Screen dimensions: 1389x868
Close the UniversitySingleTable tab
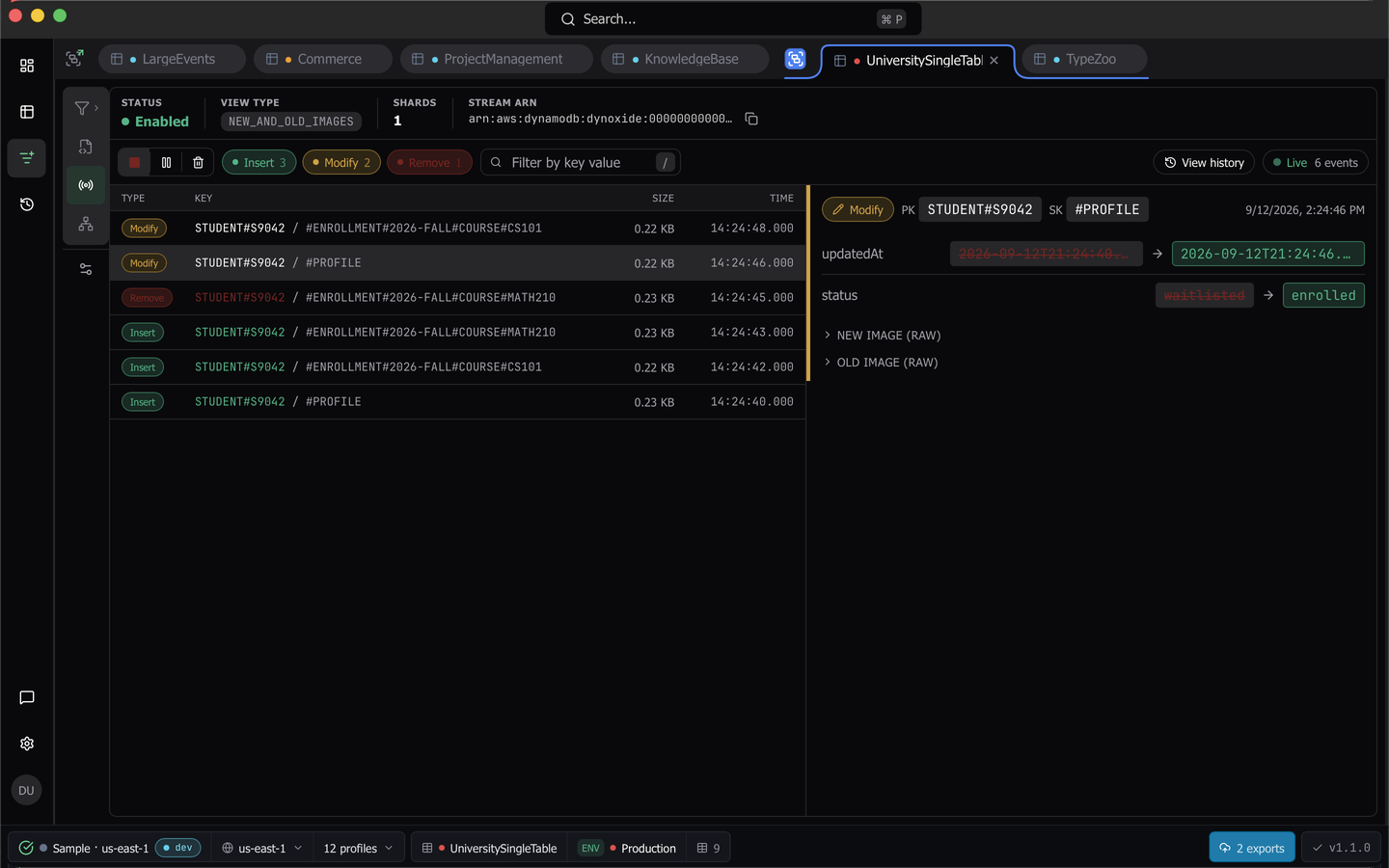coord(994,61)
